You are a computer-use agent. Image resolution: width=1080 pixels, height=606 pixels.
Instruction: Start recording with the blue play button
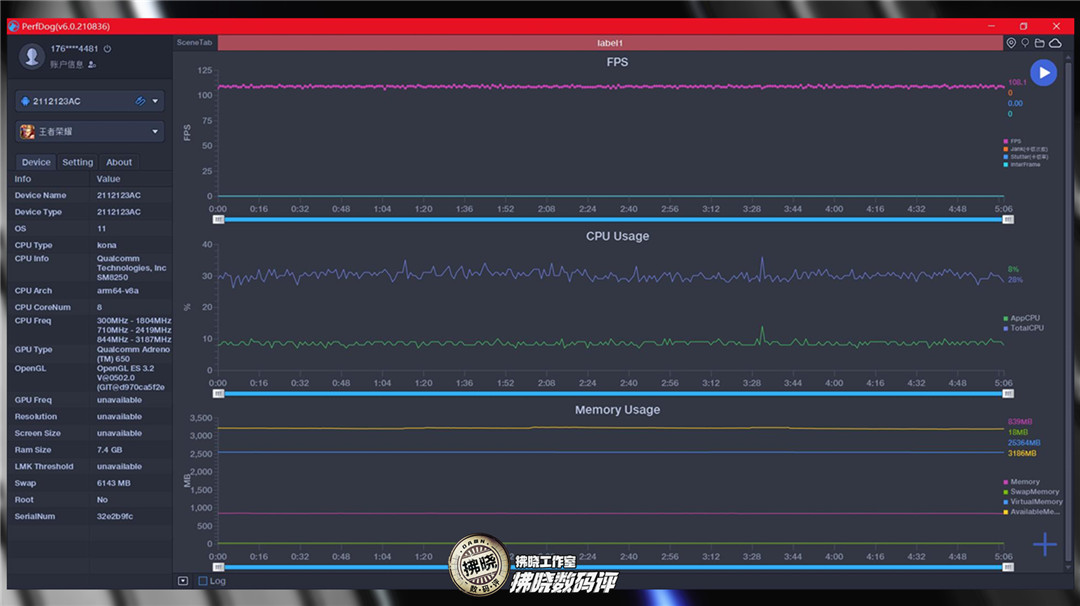[x=1043, y=72]
